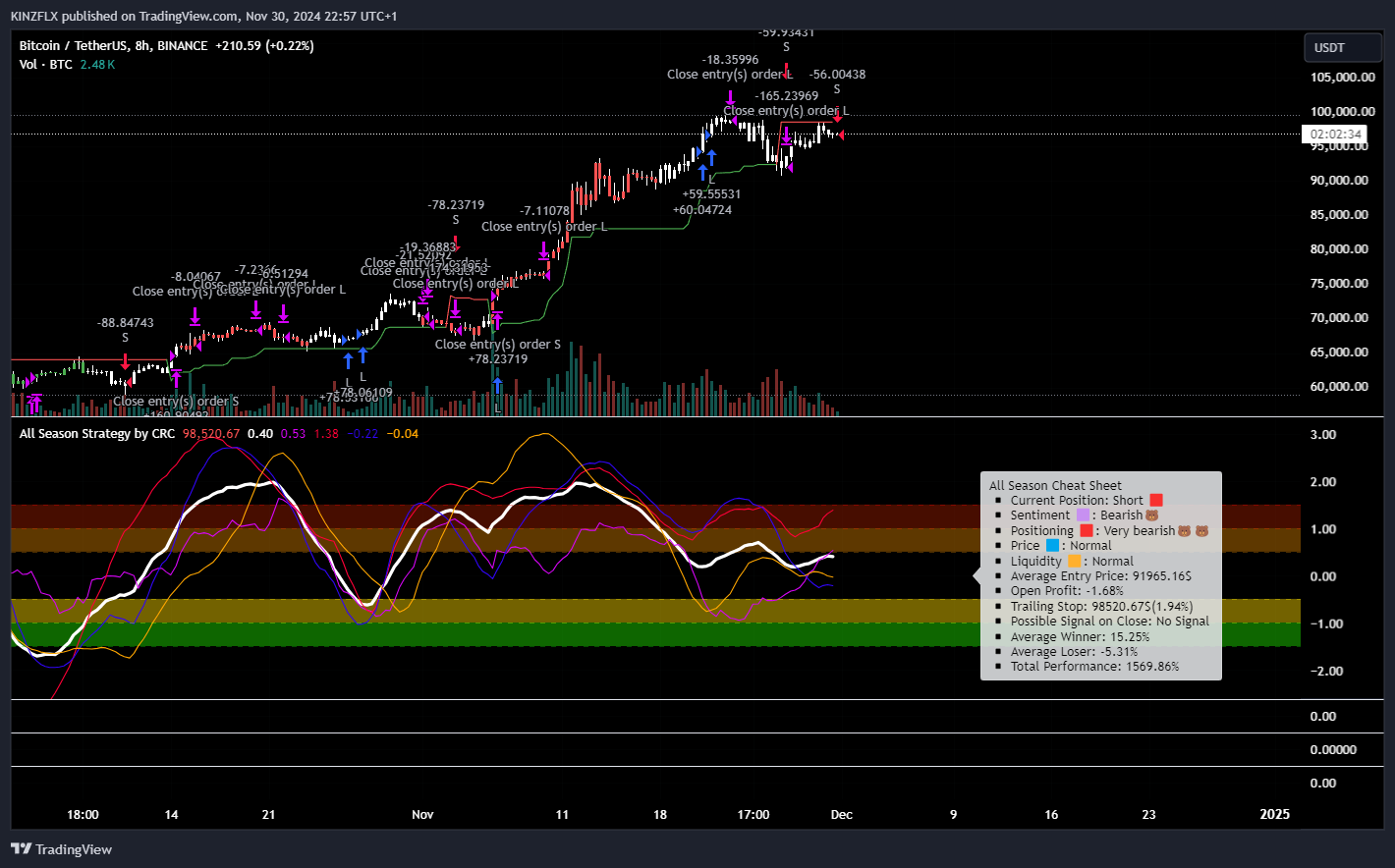Screen dimensions: 1395x868
Task: Click the 2025 label on the time axis
Action: pos(1274,814)
